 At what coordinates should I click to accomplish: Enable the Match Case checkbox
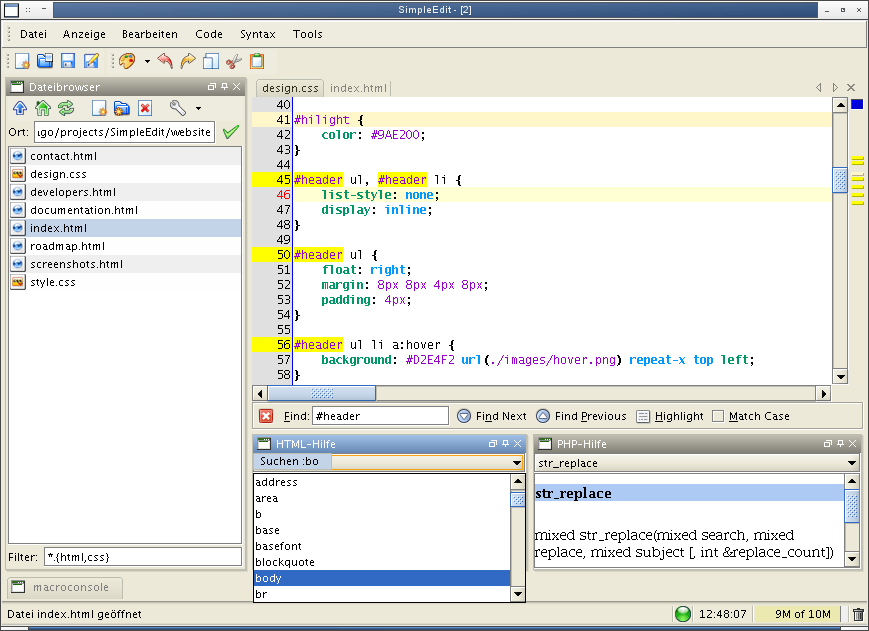(x=718, y=416)
